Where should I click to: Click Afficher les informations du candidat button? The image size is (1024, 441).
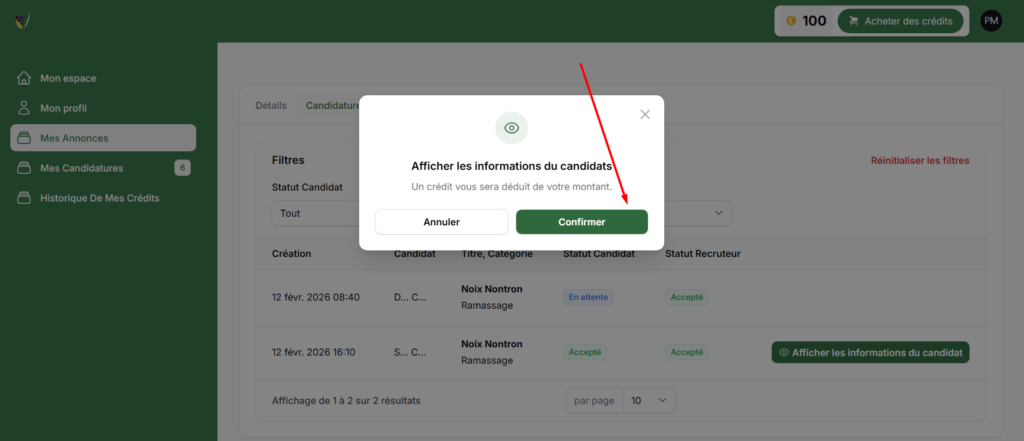coord(870,352)
